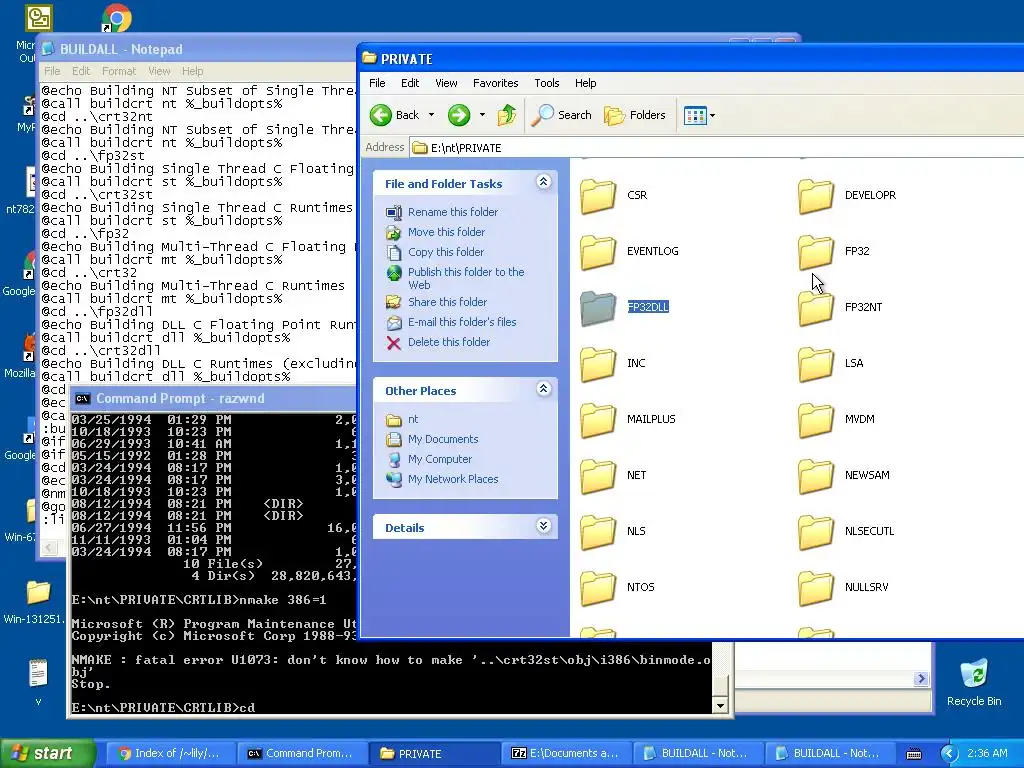Image resolution: width=1024 pixels, height=768 pixels.
Task: Switch to Command Prompt taskbar button
Action: coord(301,754)
